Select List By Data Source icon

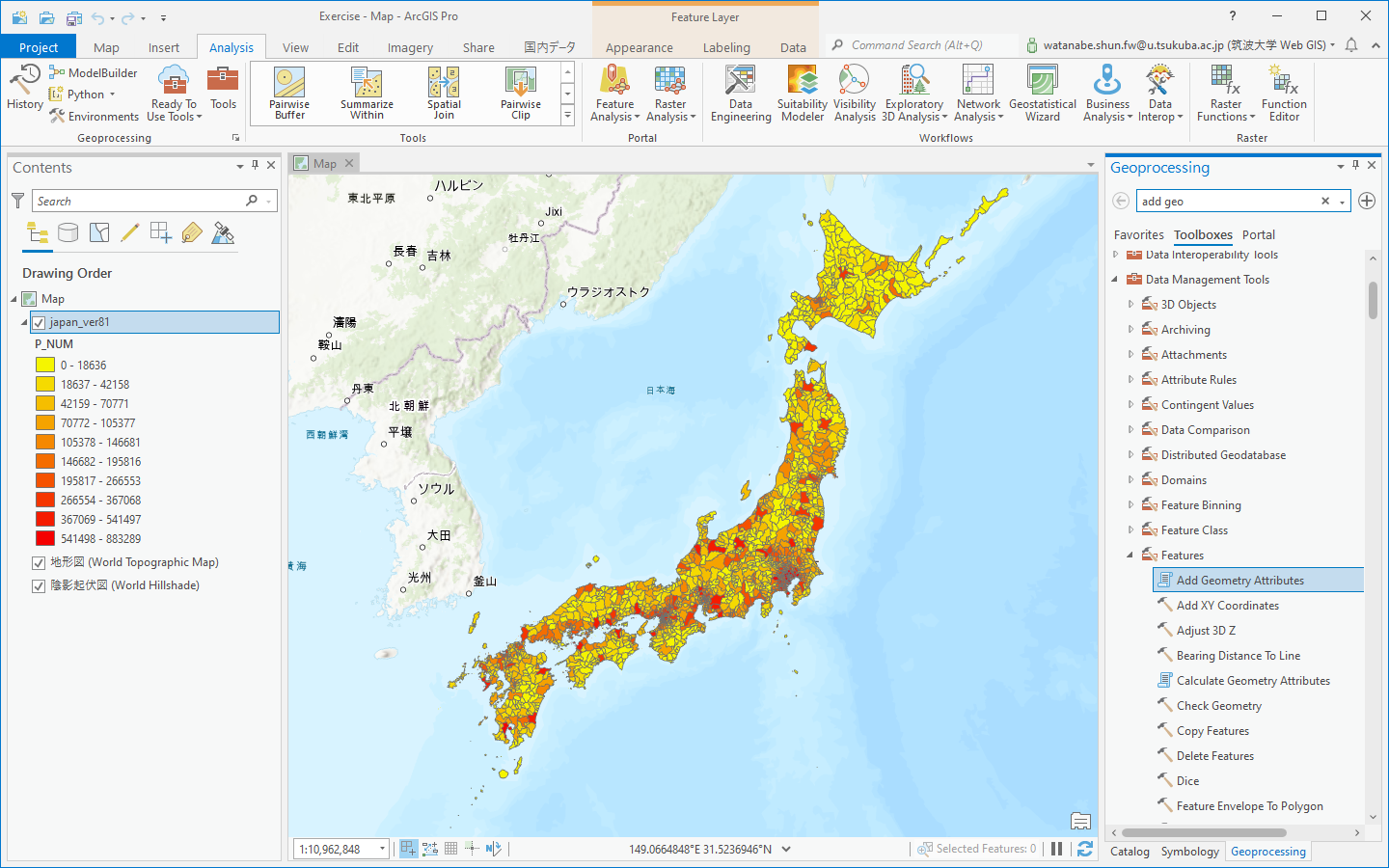[68, 232]
